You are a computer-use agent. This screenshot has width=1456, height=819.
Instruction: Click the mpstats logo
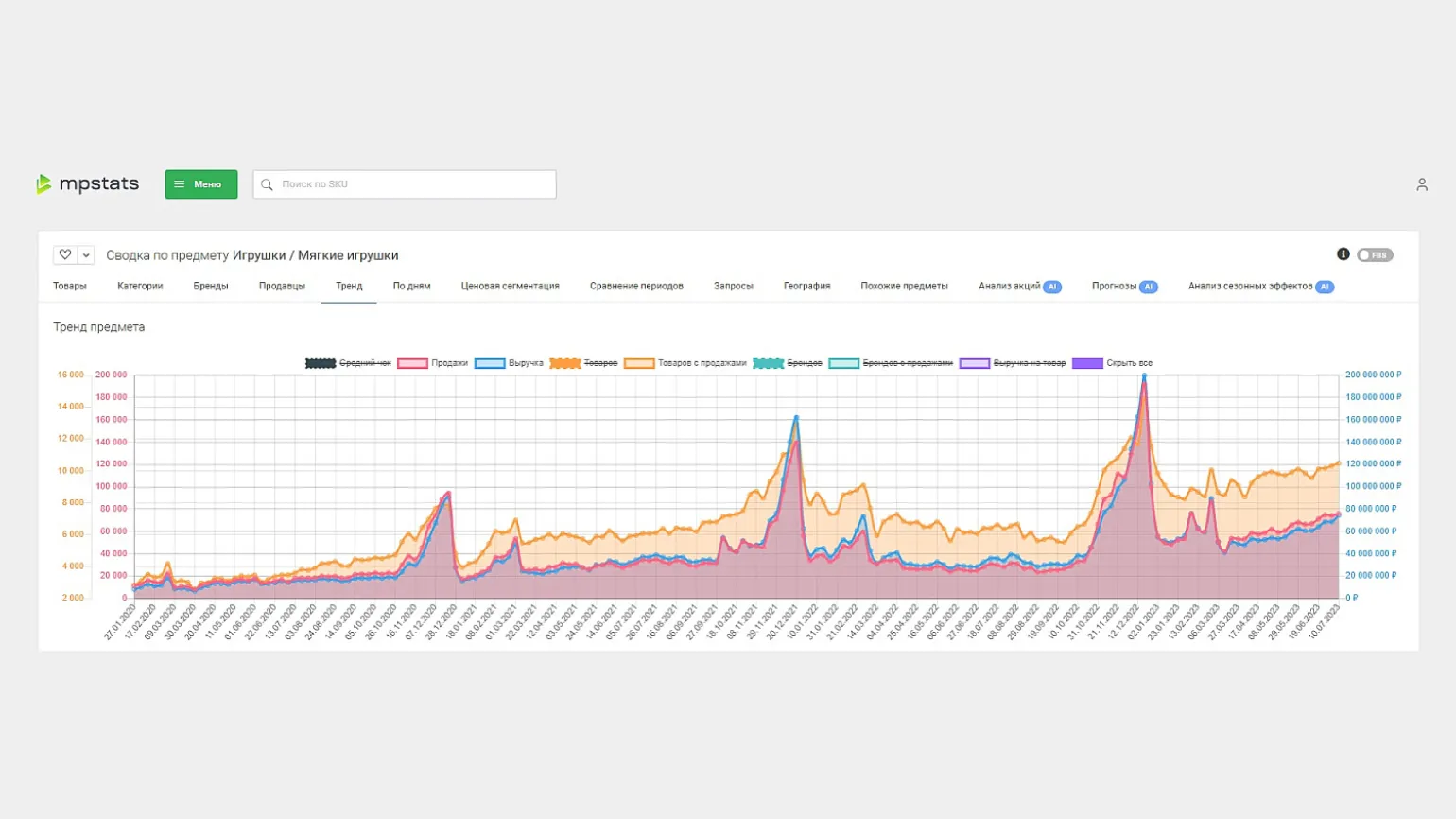87,183
